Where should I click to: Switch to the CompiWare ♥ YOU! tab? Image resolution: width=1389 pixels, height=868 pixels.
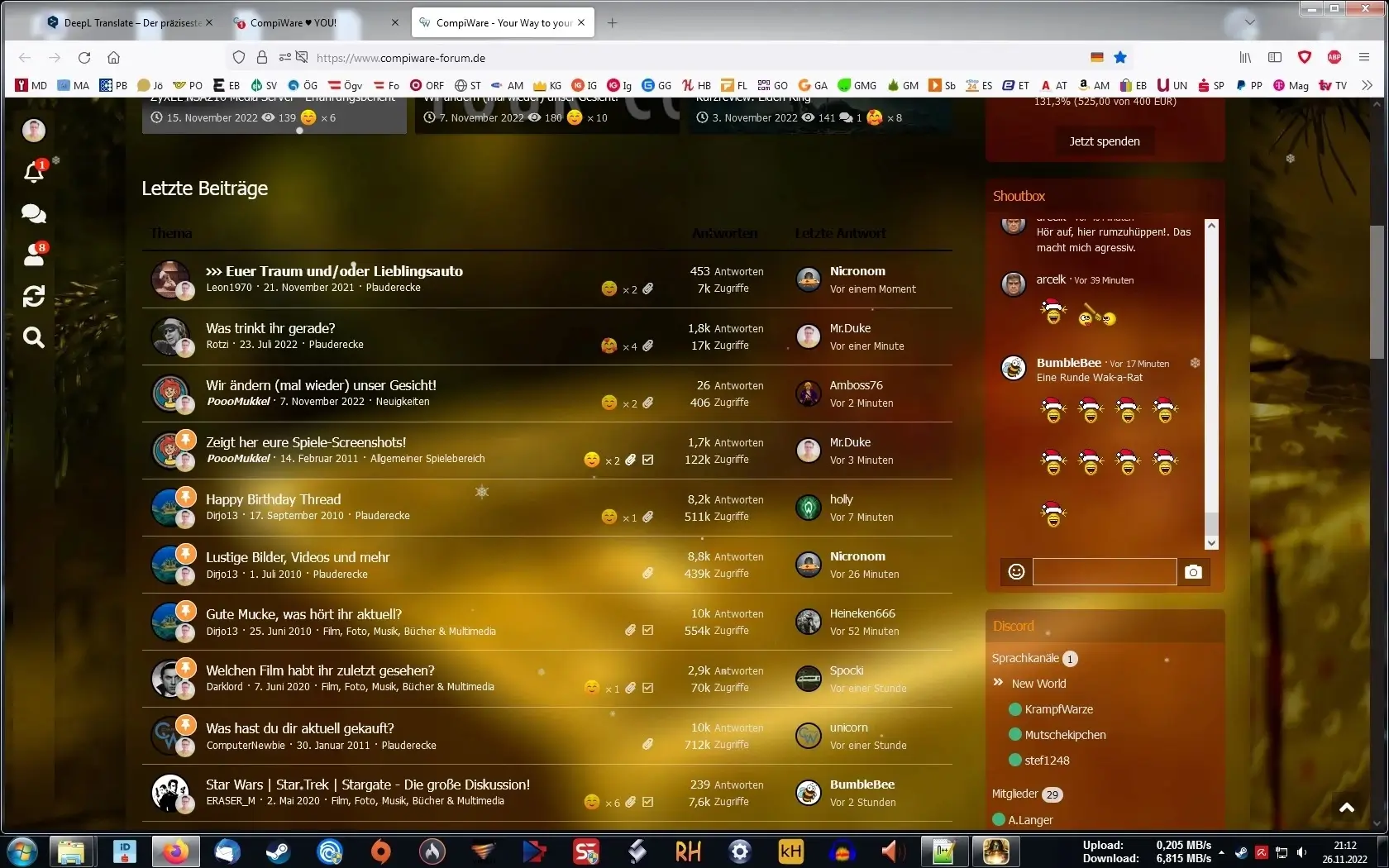[314, 23]
